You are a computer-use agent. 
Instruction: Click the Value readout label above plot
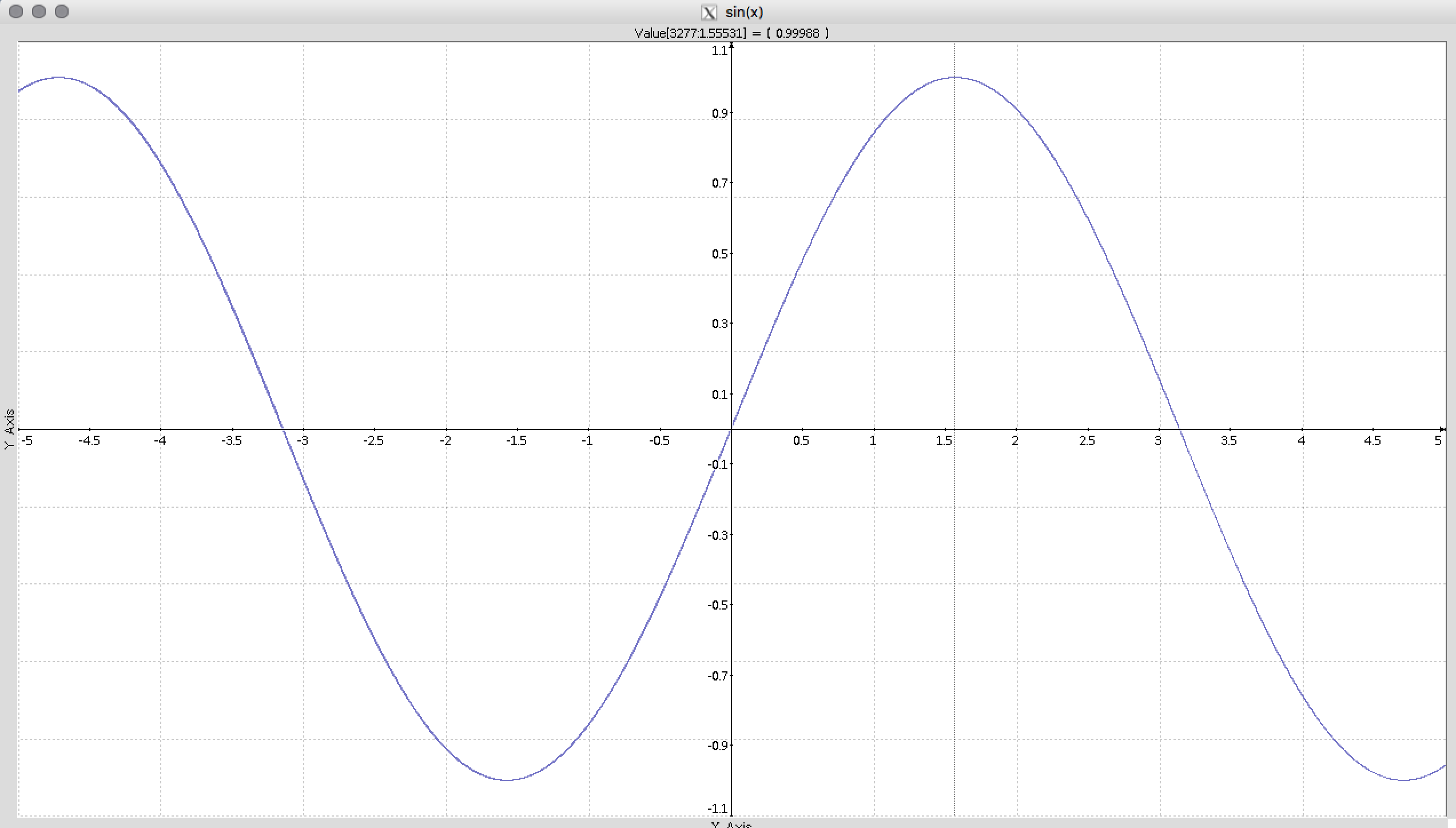coord(731,33)
